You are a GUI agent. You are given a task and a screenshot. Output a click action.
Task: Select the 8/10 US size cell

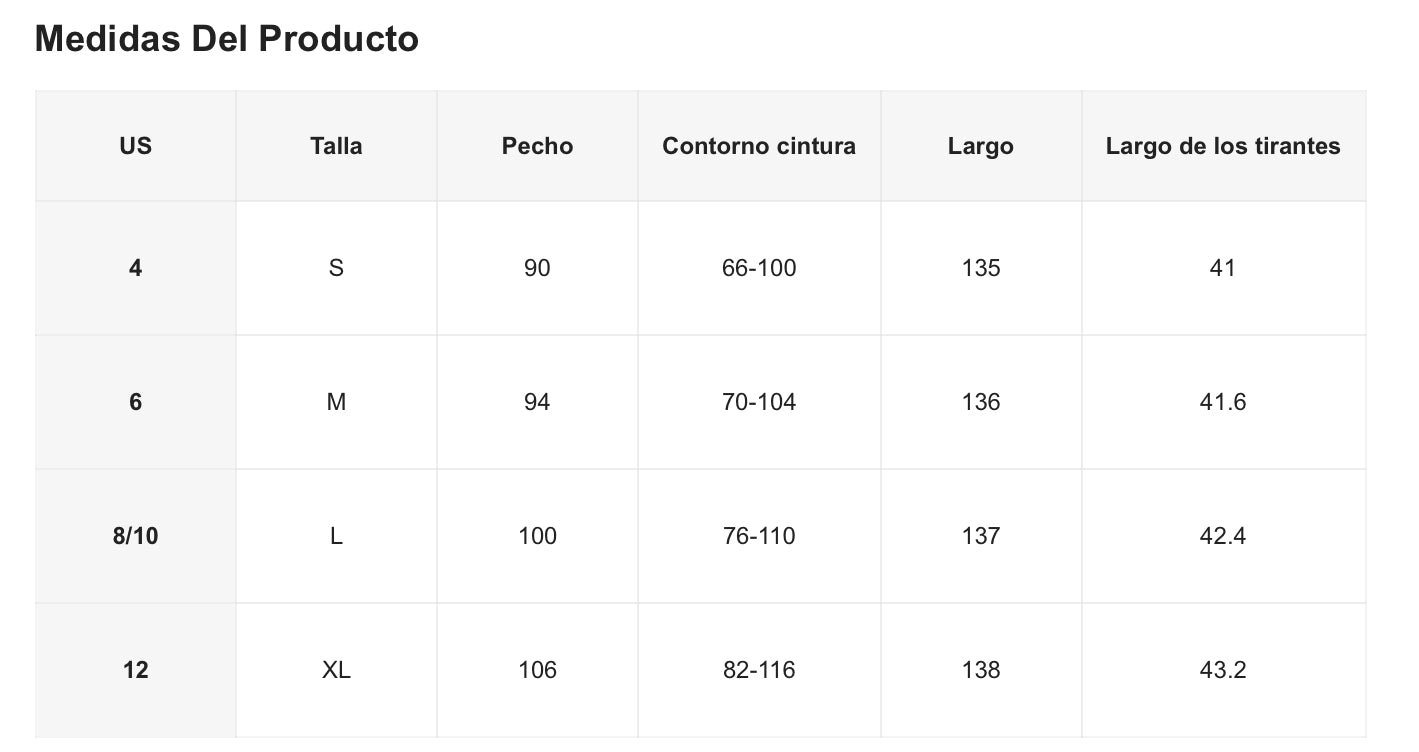tap(135, 536)
